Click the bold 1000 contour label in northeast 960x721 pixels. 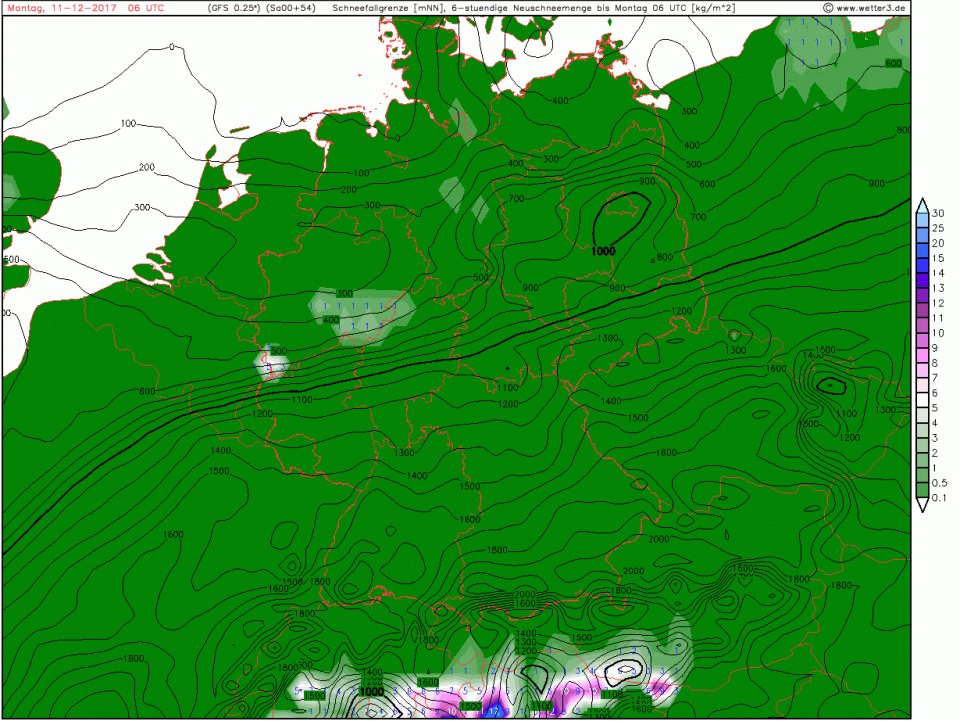(x=603, y=251)
